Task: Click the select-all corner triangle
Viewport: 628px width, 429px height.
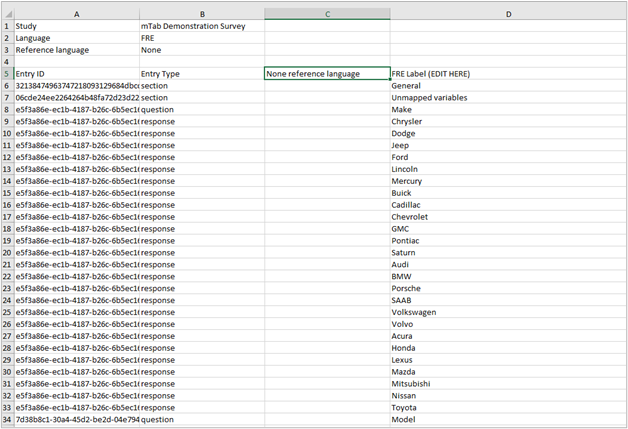Action: [x=8, y=14]
